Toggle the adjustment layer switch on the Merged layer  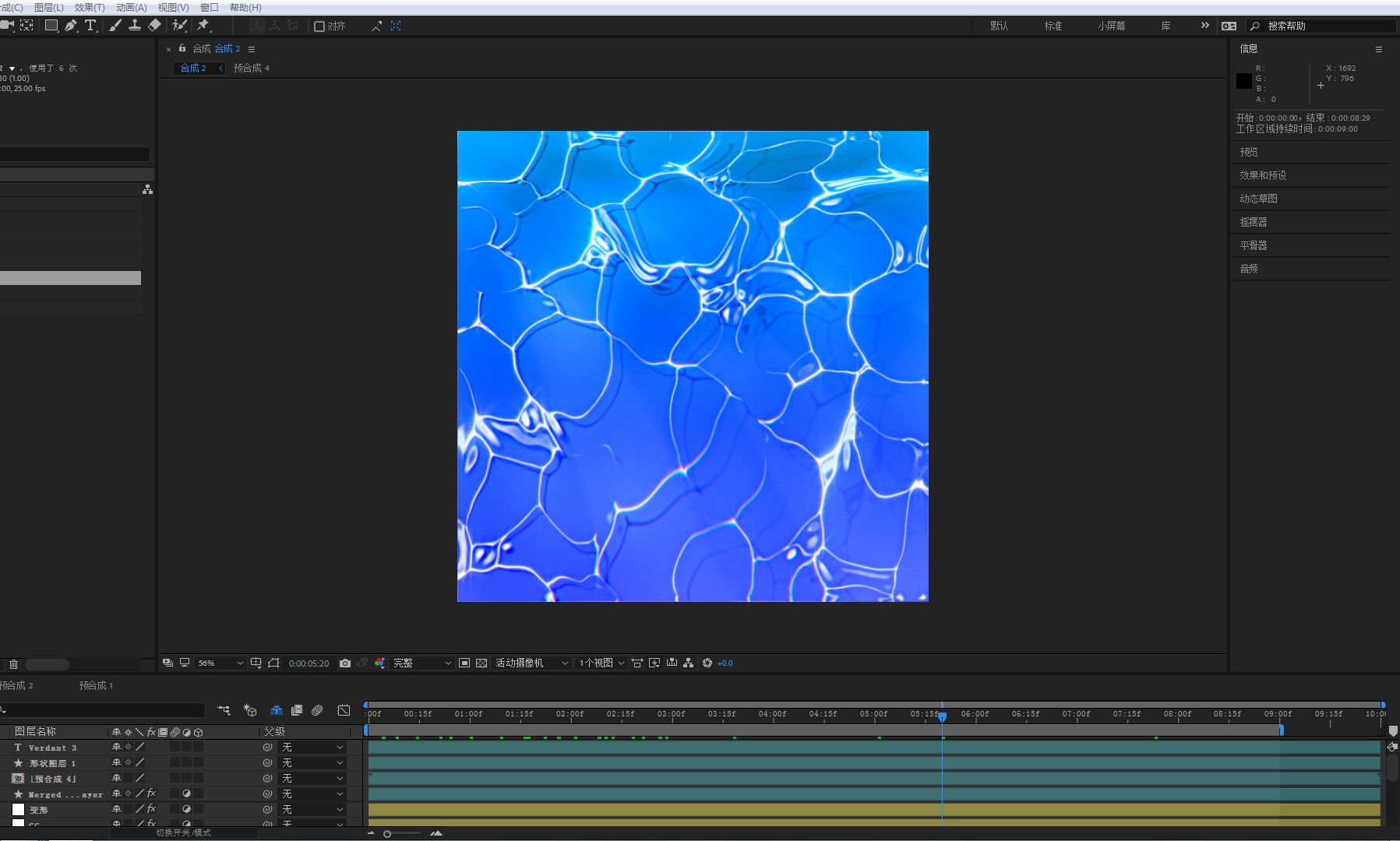[x=186, y=793]
